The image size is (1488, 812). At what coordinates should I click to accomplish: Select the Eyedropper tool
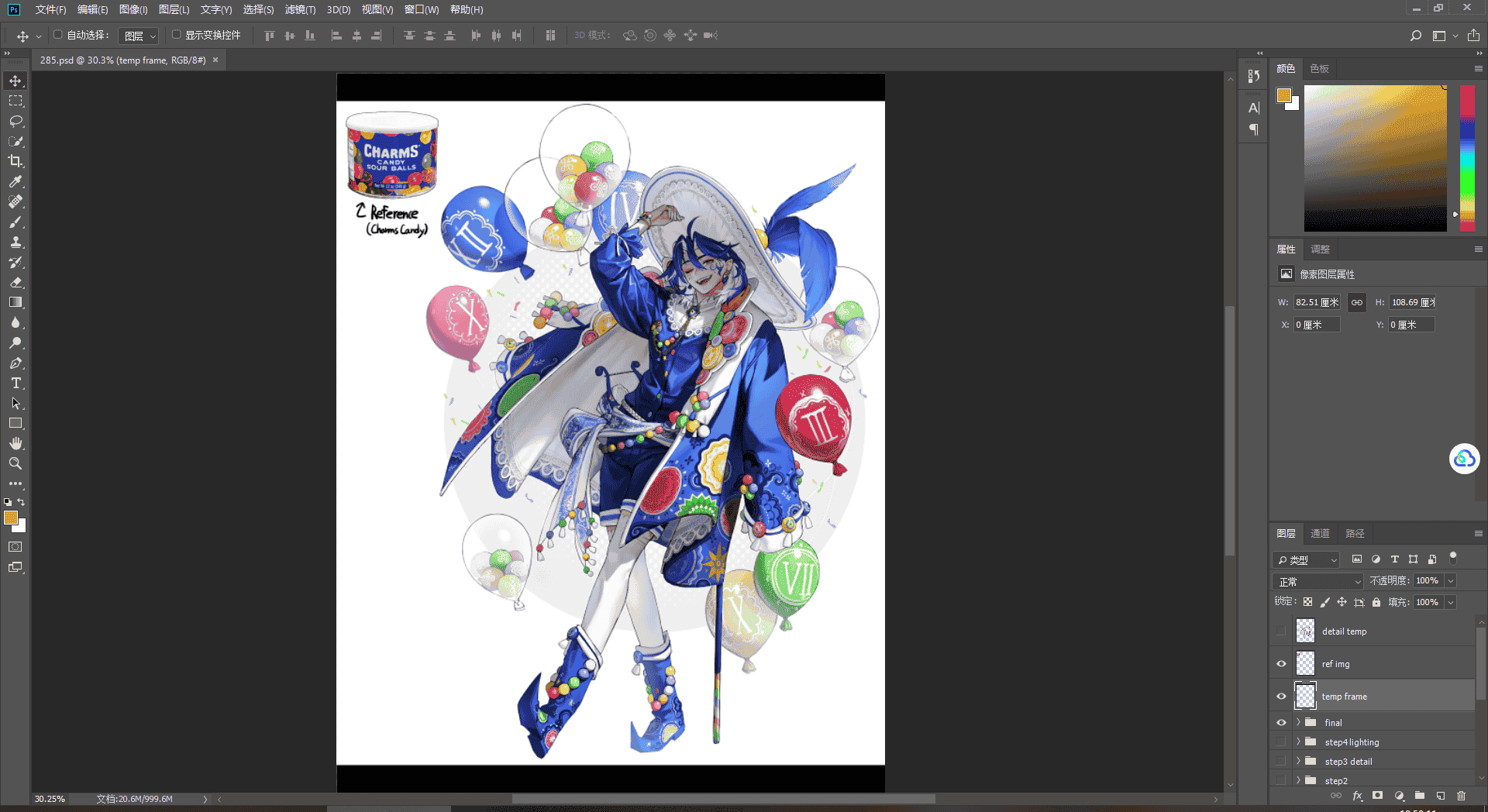15,181
